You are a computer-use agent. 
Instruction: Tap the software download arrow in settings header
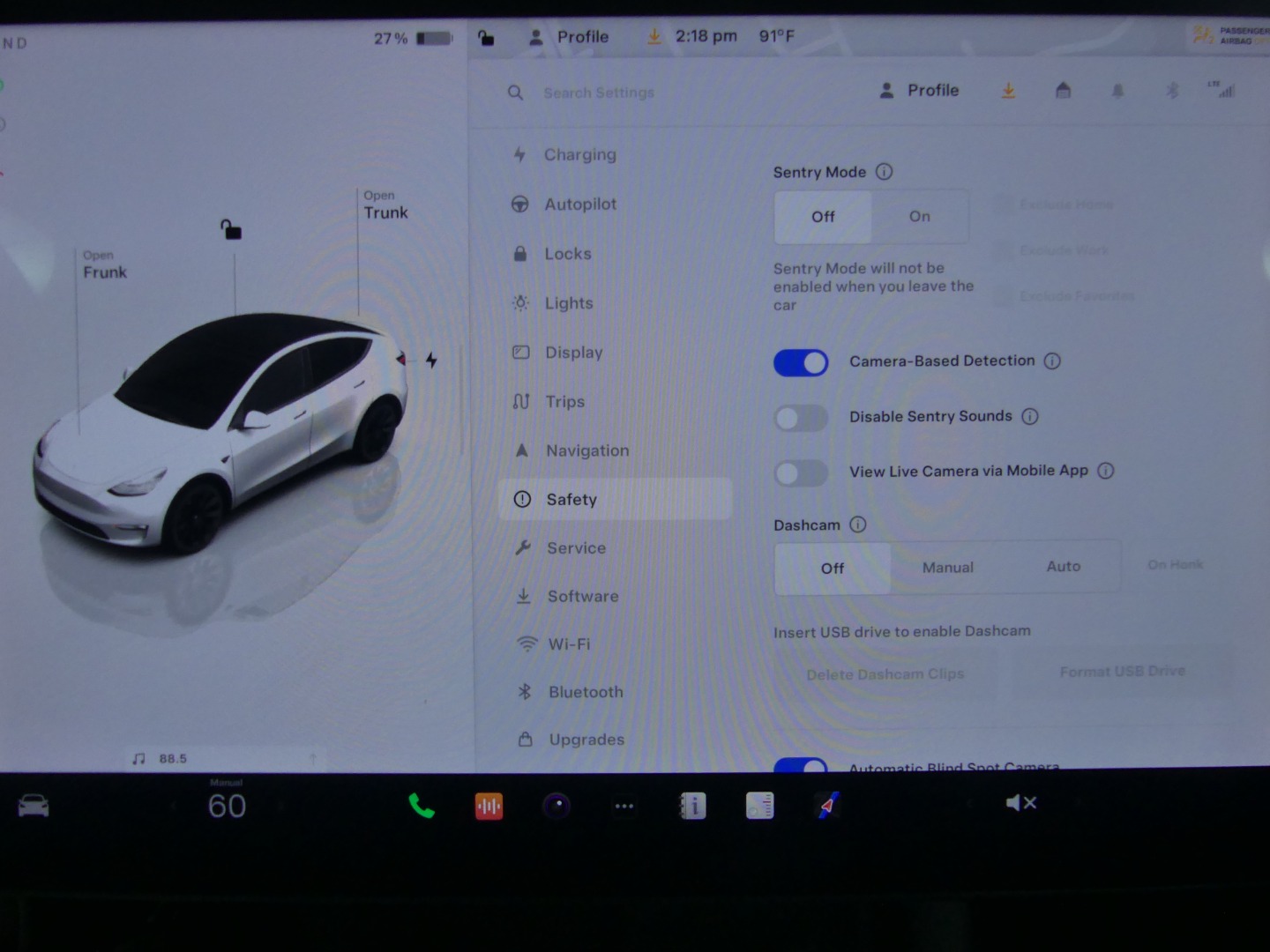click(x=1008, y=90)
